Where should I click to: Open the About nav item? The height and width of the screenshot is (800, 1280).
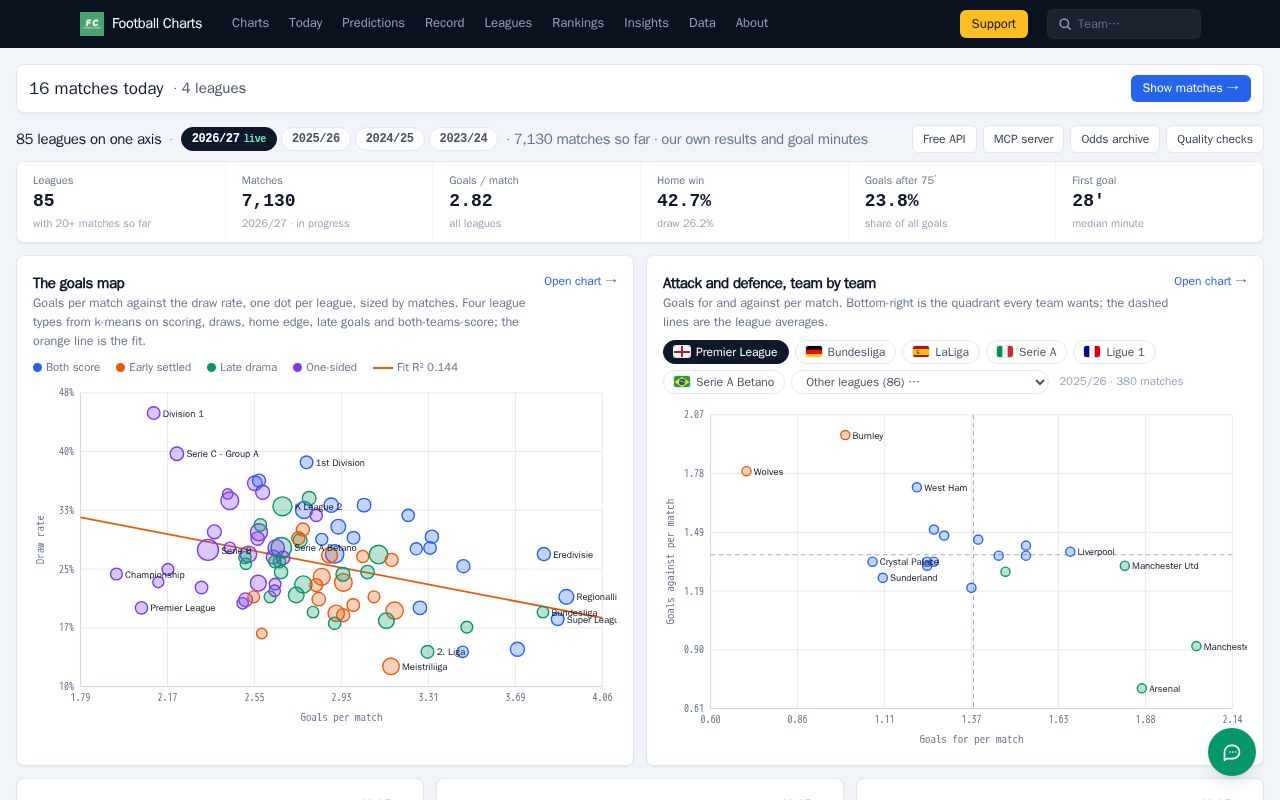click(752, 23)
